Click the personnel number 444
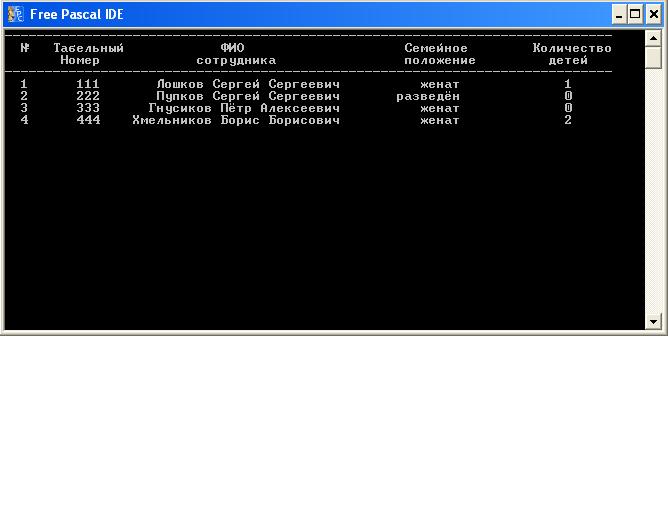The image size is (668, 512). [x=88, y=121]
